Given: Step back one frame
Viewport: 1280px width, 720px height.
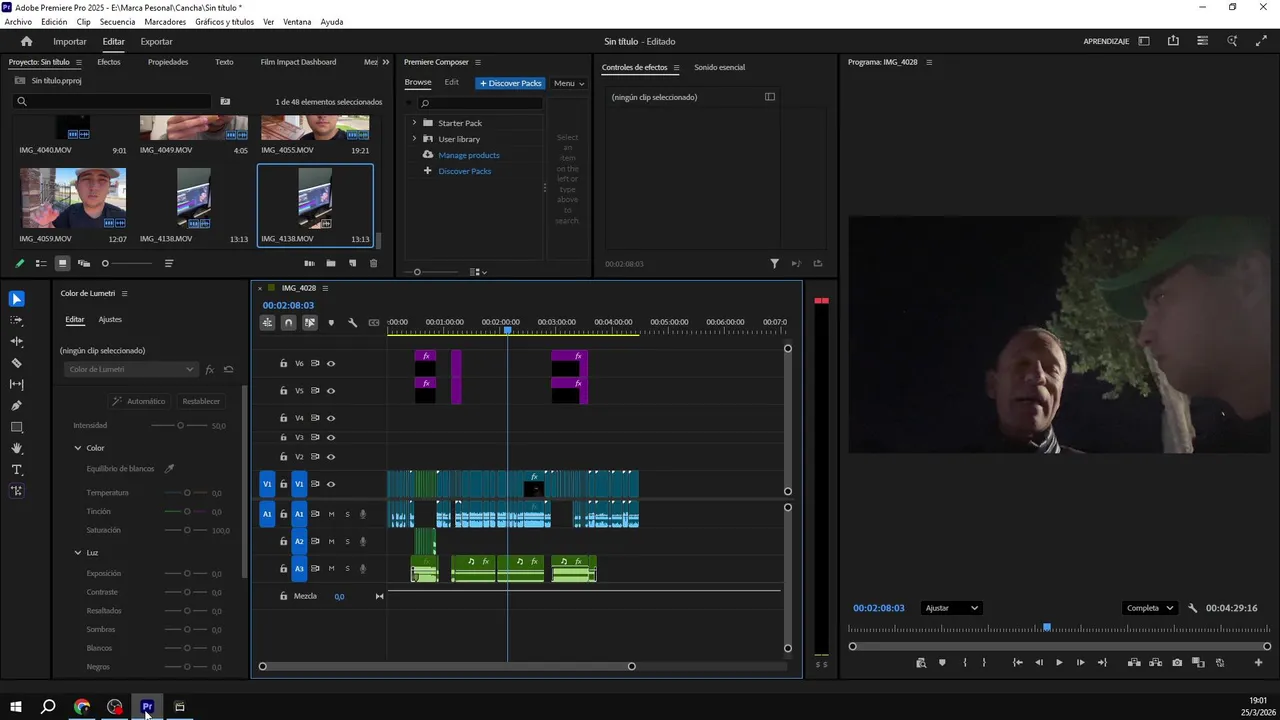Looking at the screenshot, I should tap(1038, 663).
